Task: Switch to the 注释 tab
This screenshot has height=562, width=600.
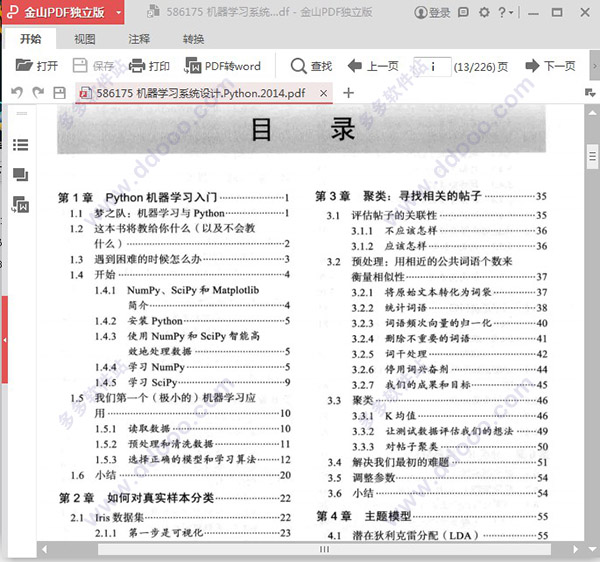Action: coord(139,39)
